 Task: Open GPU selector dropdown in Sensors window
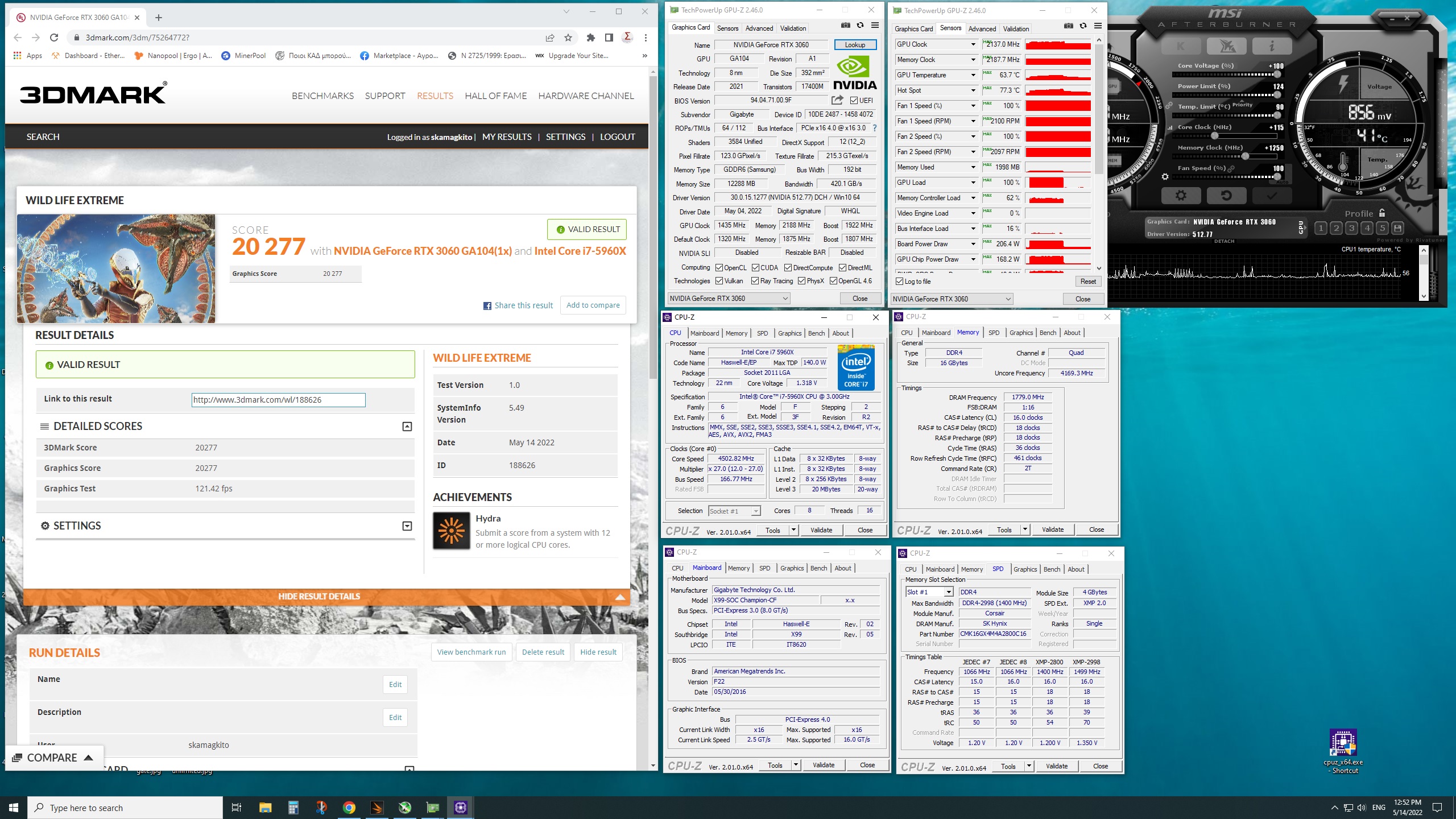tap(952, 299)
